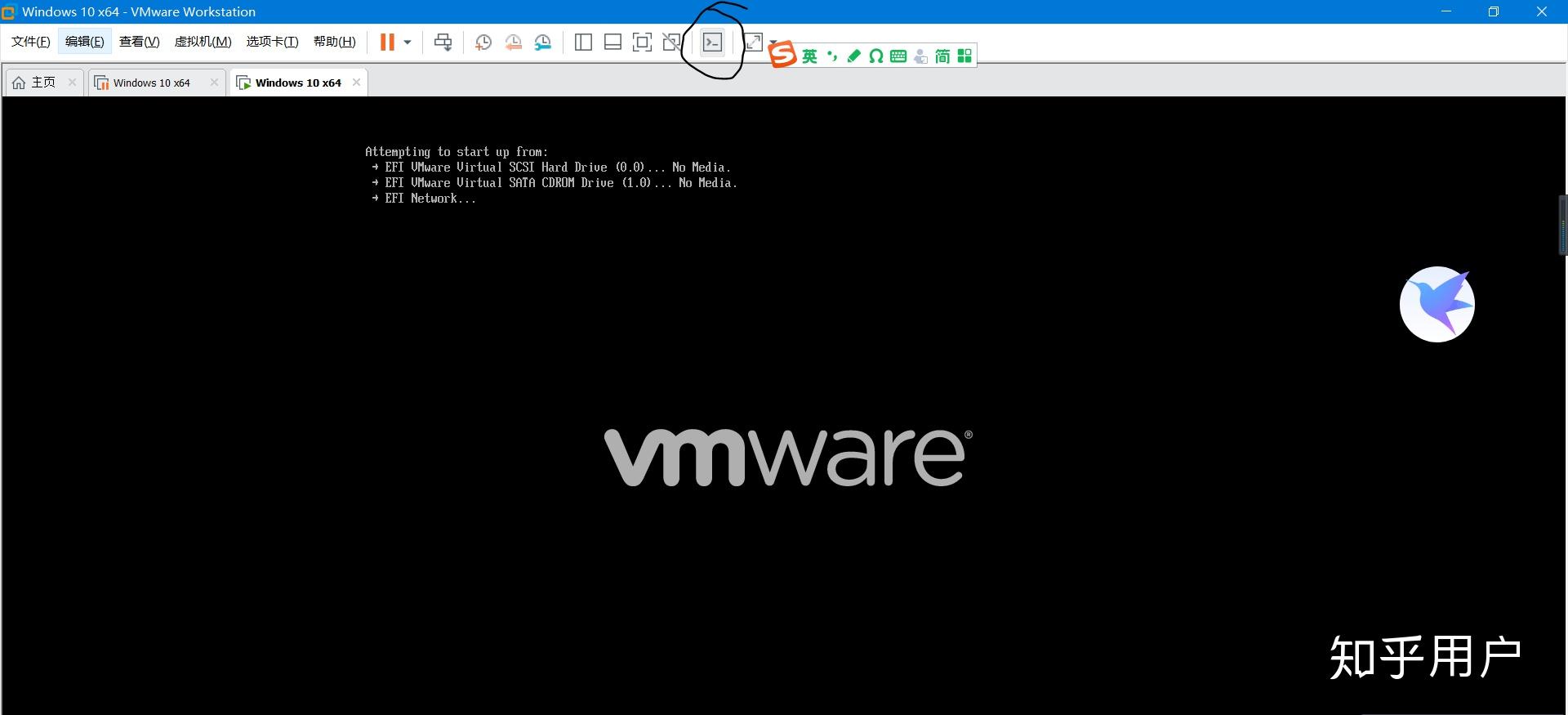Click the right-edge scrollbar handle
Screen dimensions: 1568x715
click(x=1563, y=226)
